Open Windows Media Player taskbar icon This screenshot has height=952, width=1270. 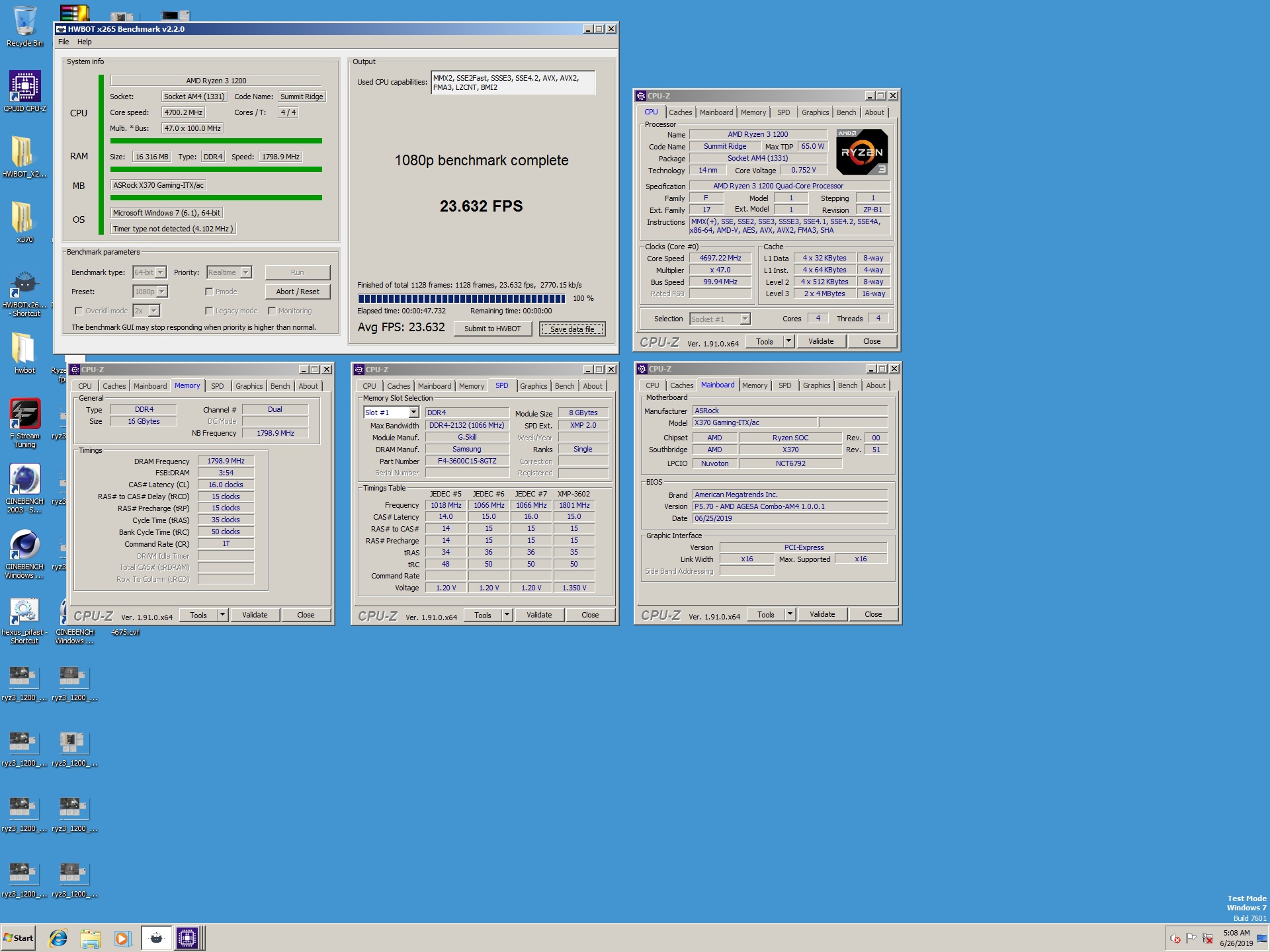click(x=122, y=938)
